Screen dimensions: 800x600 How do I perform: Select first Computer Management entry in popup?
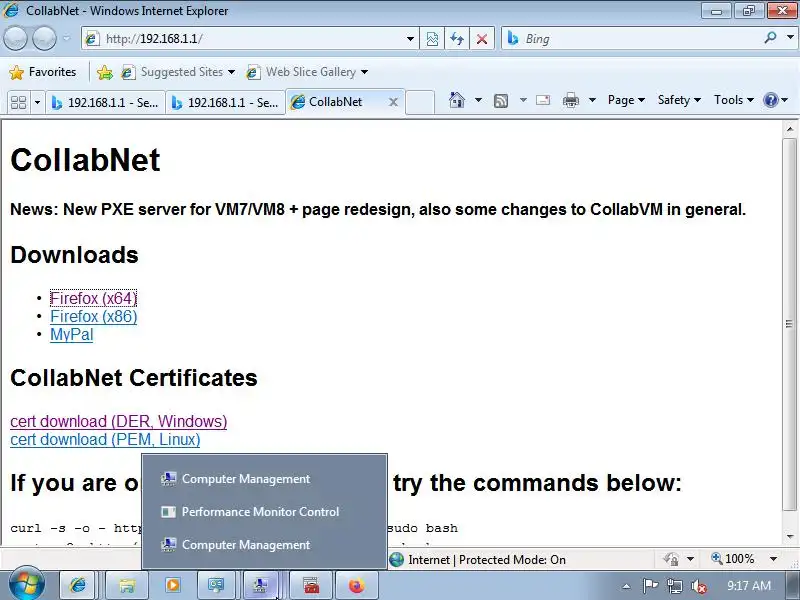[x=264, y=479]
